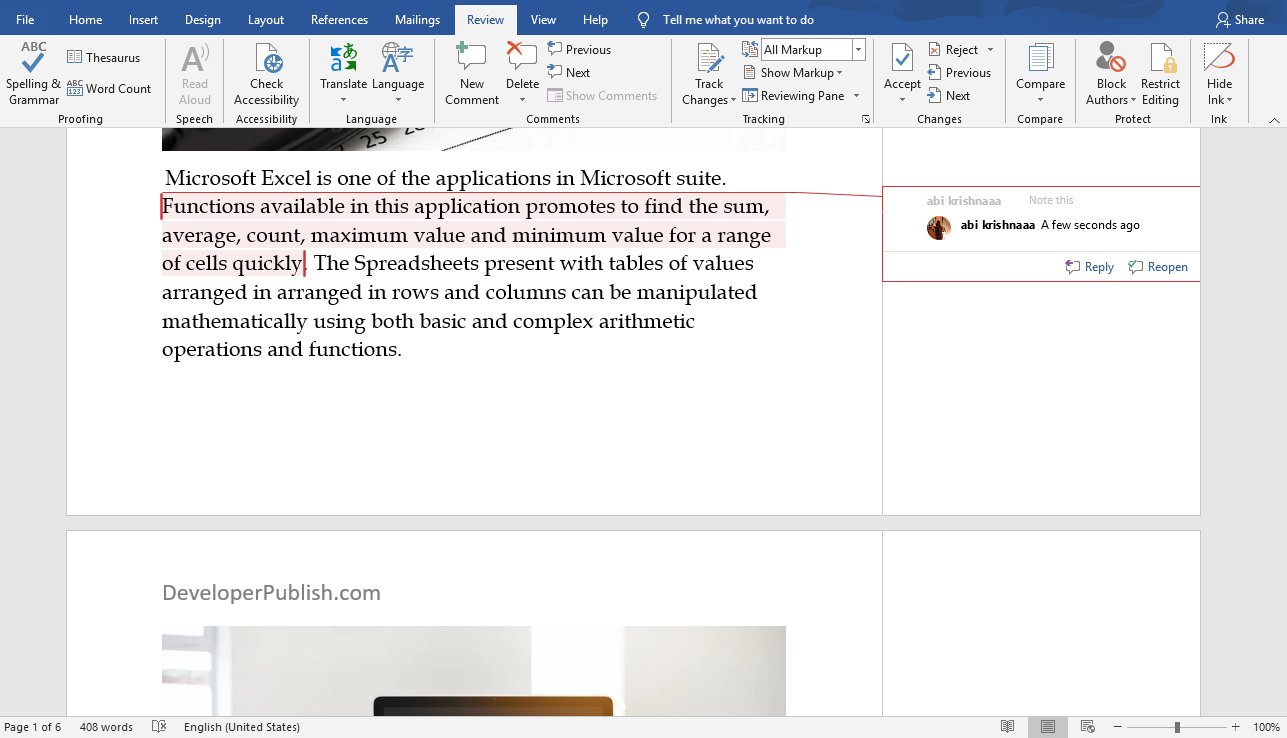This screenshot has height=738, width=1287.
Task: Reply to abi krishnaaa's comment
Action: click(x=1088, y=266)
